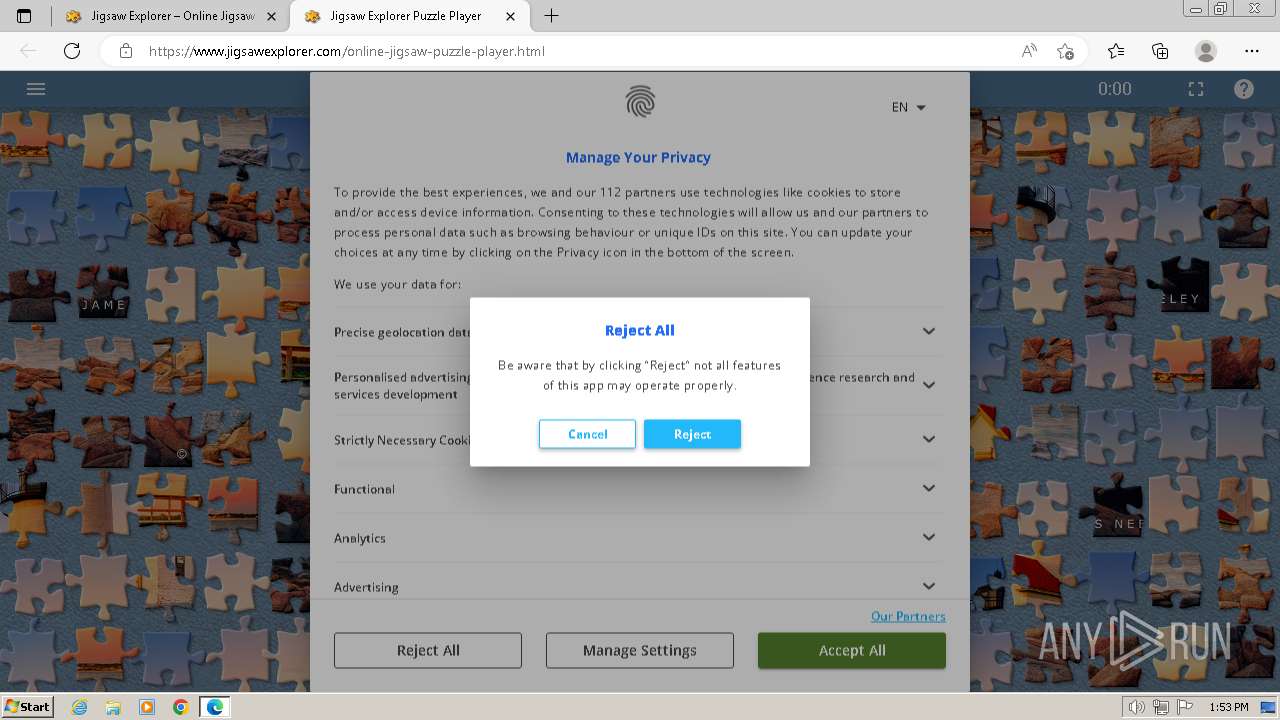This screenshot has width=1280, height=720.
Task: Open a new browser tab
Action: (x=551, y=16)
